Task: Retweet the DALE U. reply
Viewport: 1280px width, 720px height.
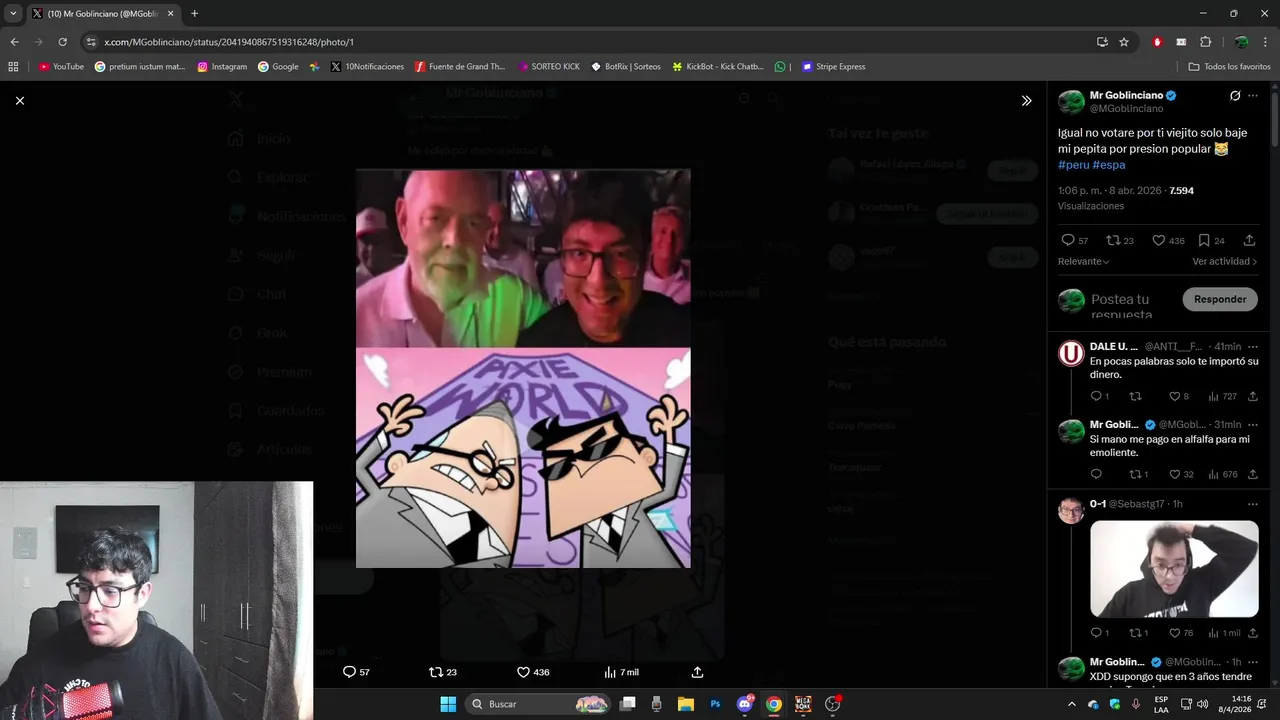Action: 1135,396
